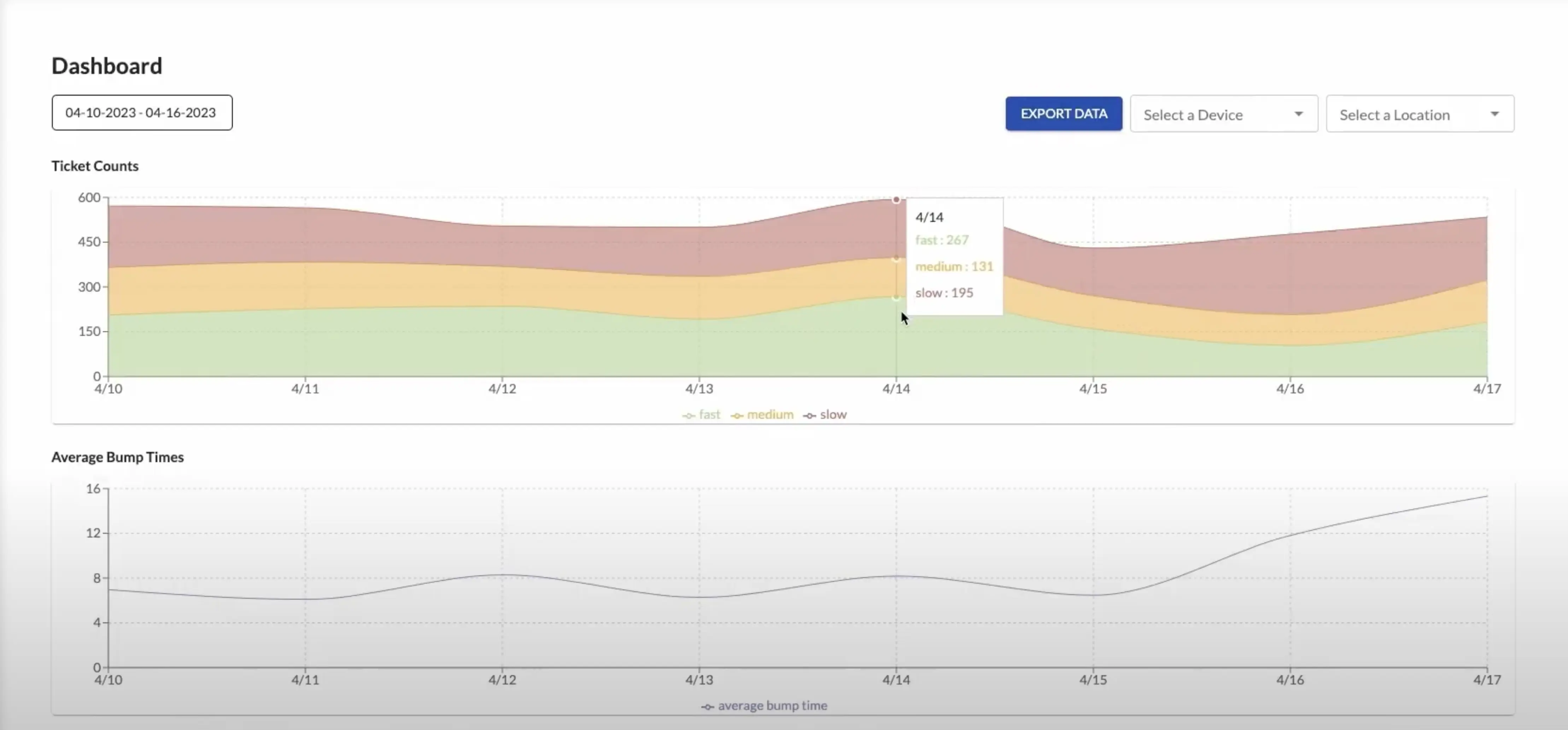Toggle the average bump time legend icon
This screenshot has width=1568, height=730.
point(707,707)
